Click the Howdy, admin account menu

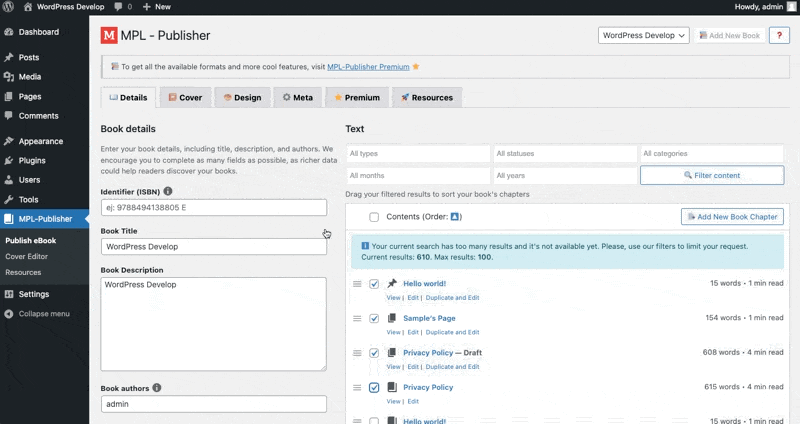click(764, 7)
